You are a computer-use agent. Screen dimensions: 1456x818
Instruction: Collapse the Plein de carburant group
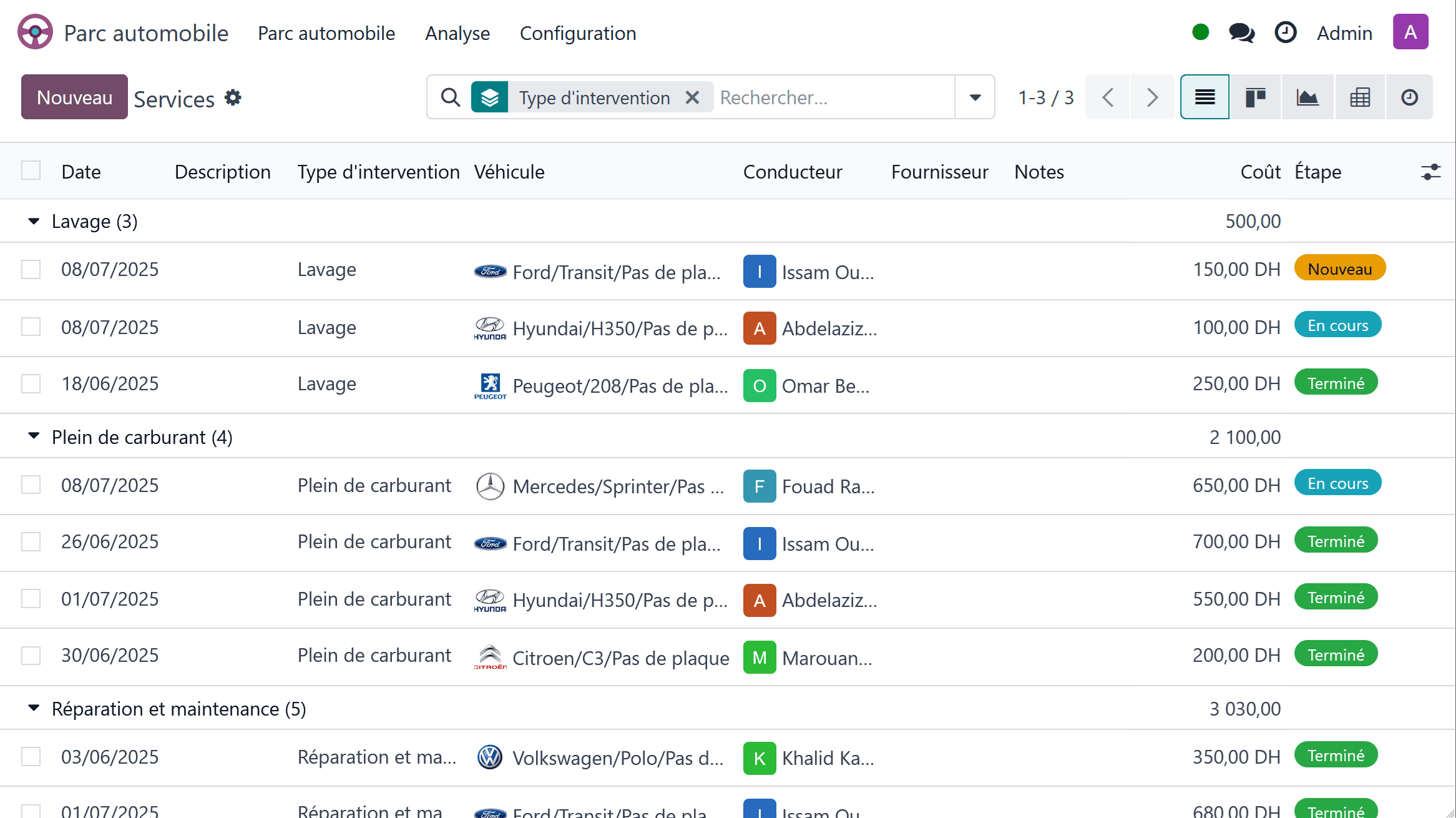(34, 436)
